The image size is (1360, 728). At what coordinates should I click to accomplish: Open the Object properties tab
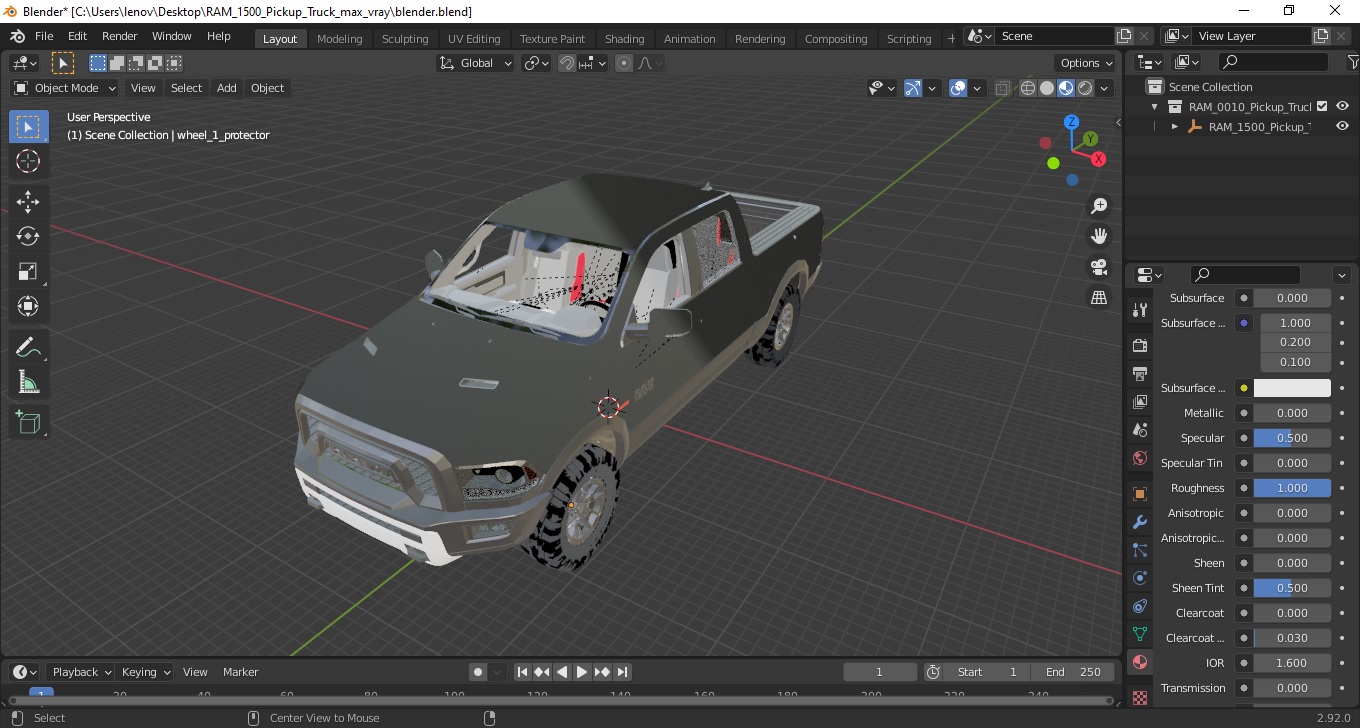click(1140, 494)
